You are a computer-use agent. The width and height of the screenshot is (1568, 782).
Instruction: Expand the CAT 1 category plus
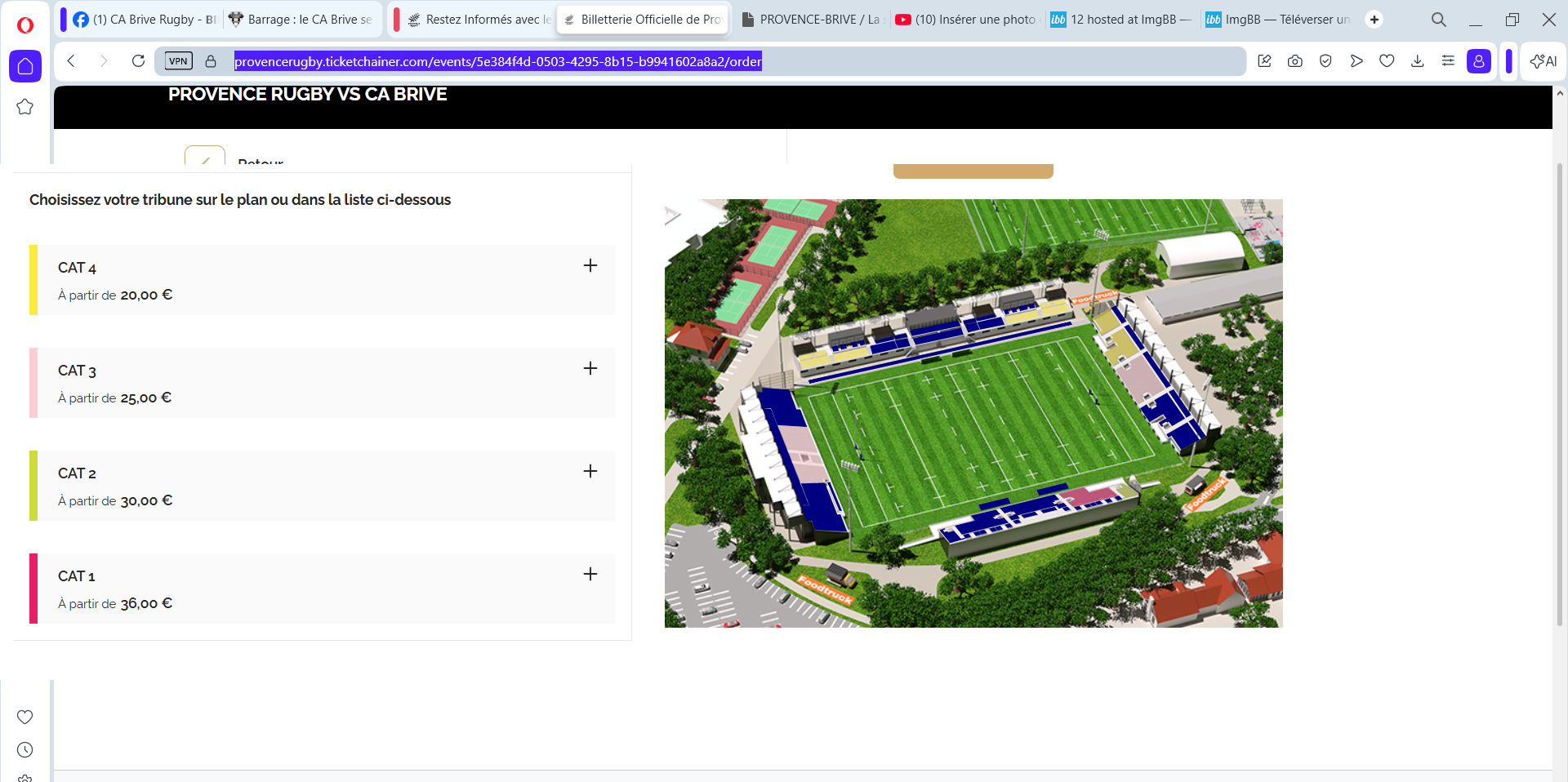click(x=590, y=574)
